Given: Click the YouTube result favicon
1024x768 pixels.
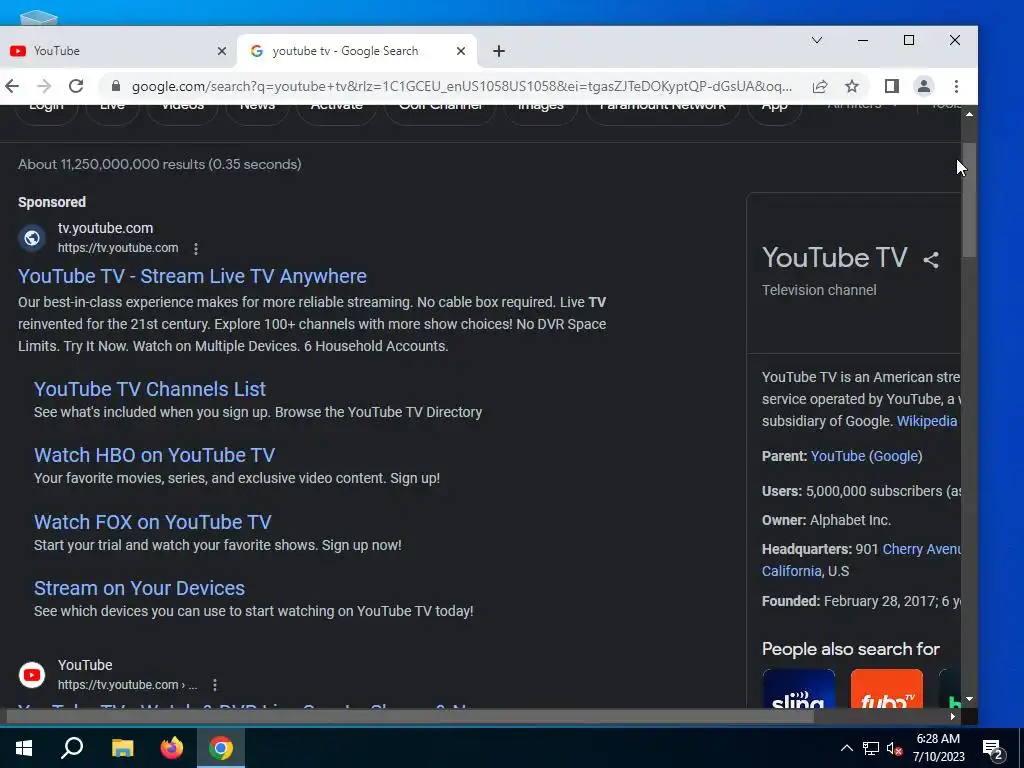Looking at the screenshot, I should (32, 675).
